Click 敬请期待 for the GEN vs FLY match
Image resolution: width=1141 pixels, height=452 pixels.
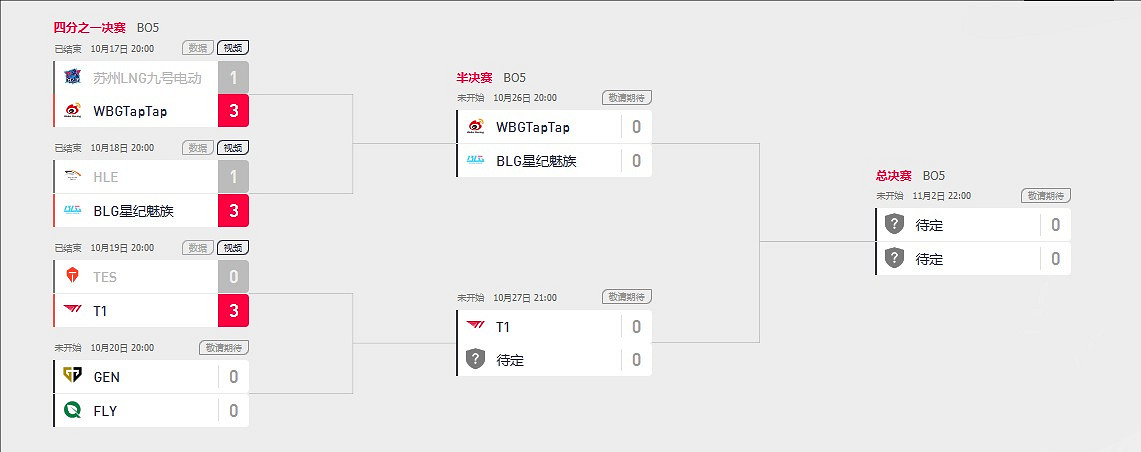(224, 347)
